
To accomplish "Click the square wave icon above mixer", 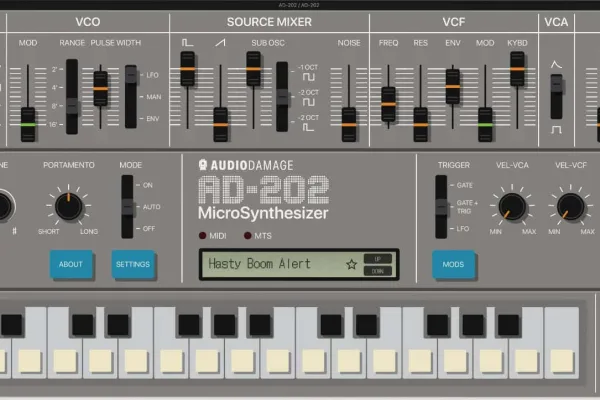I will (x=187, y=42).
